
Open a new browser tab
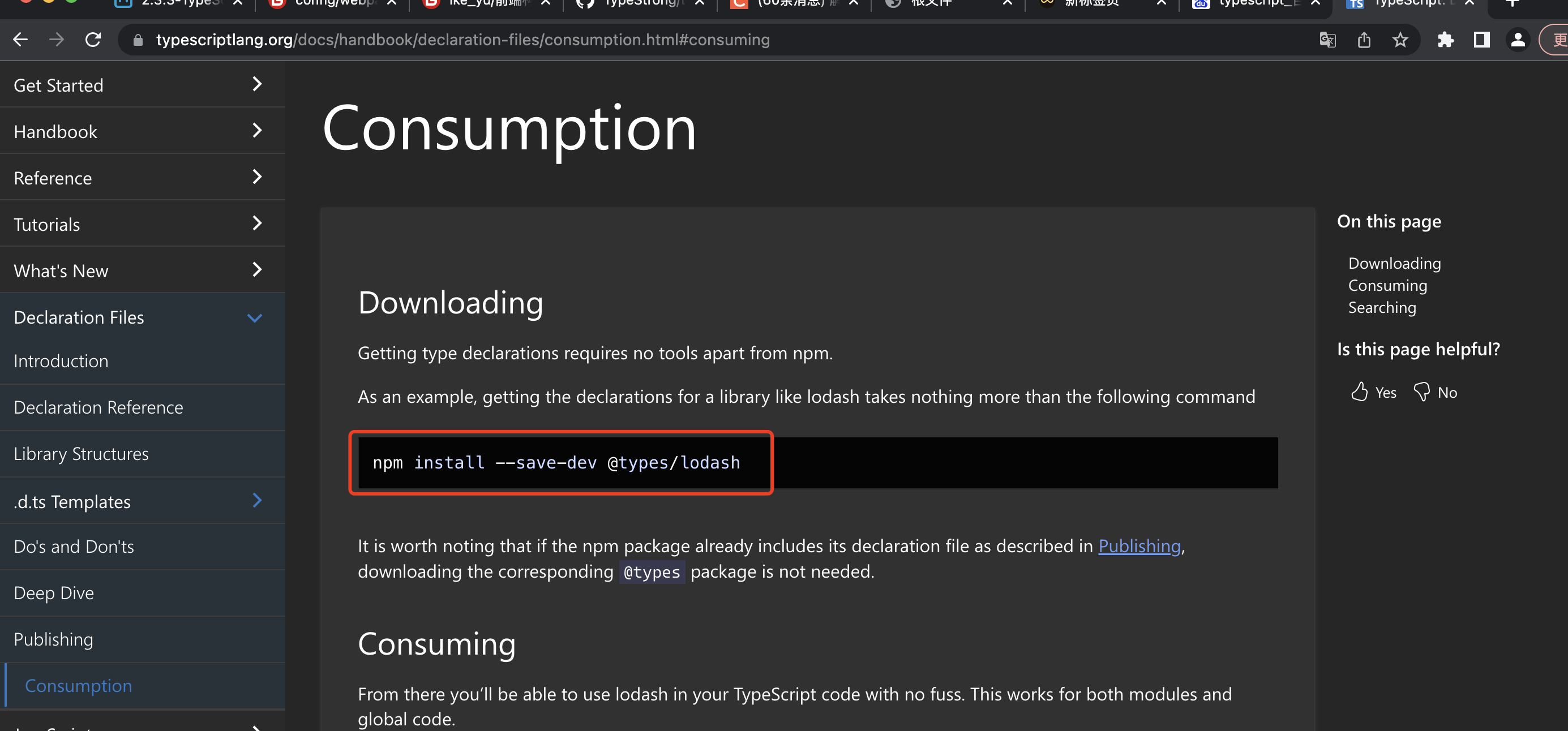1512,3
